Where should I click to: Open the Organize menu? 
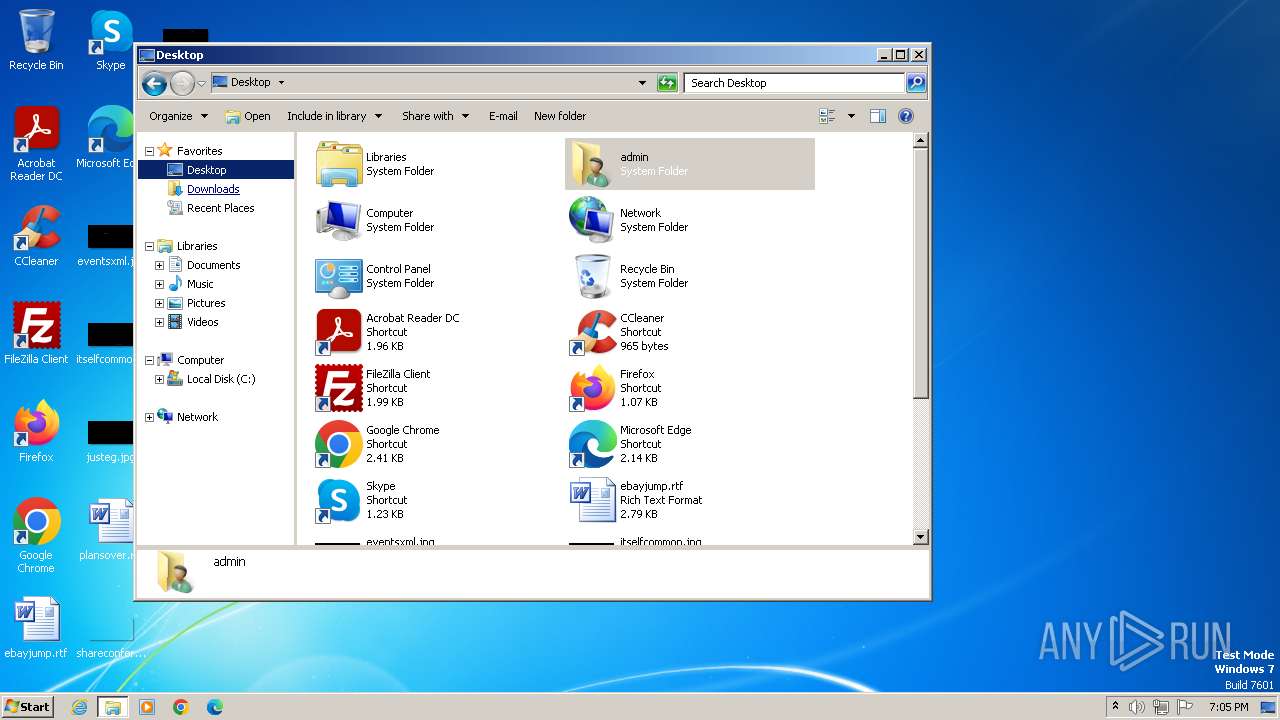coord(178,116)
